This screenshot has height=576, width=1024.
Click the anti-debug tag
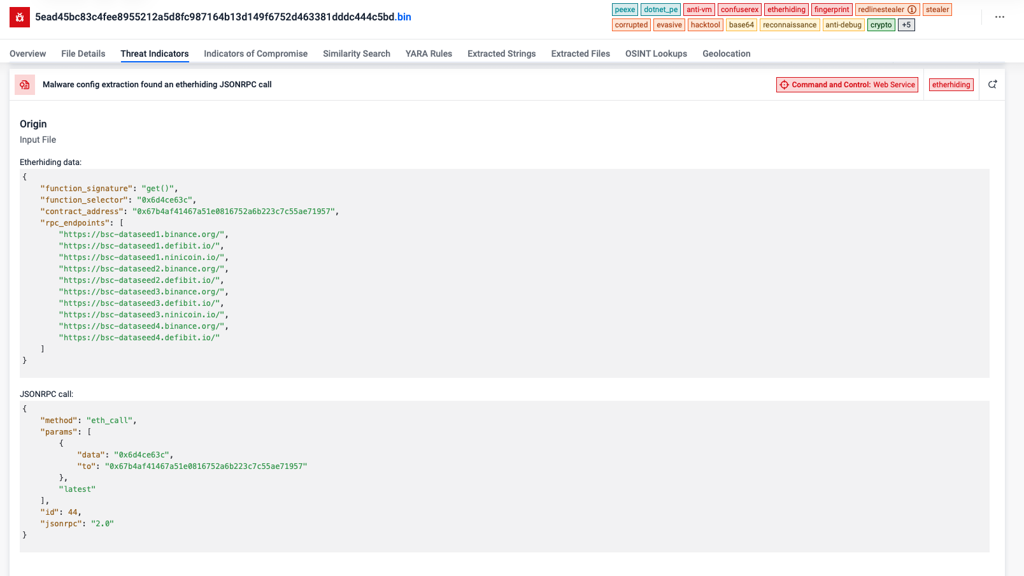pyautogui.click(x=843, y=25)
